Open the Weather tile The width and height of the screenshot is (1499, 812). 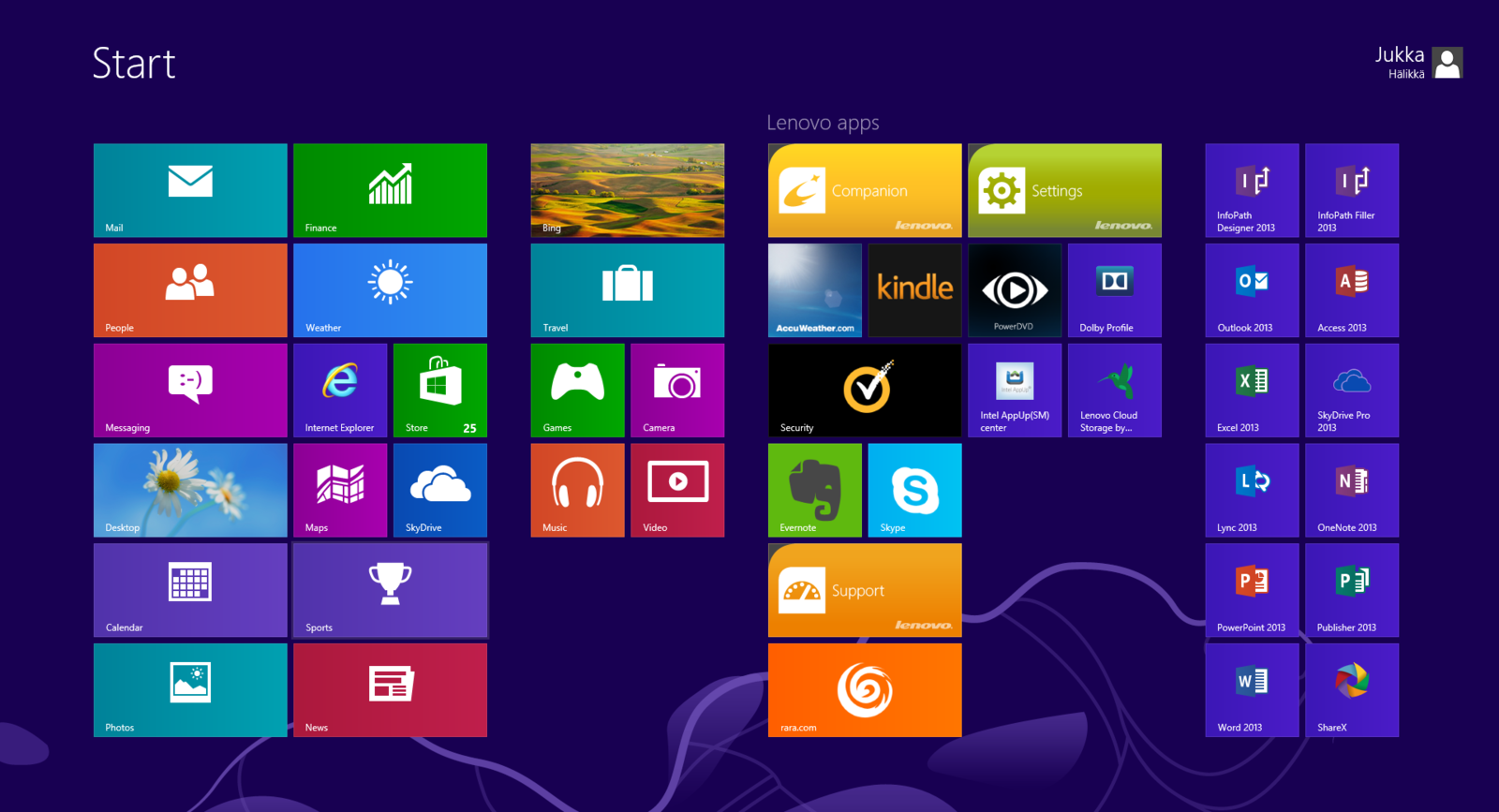tap(390, 290)
